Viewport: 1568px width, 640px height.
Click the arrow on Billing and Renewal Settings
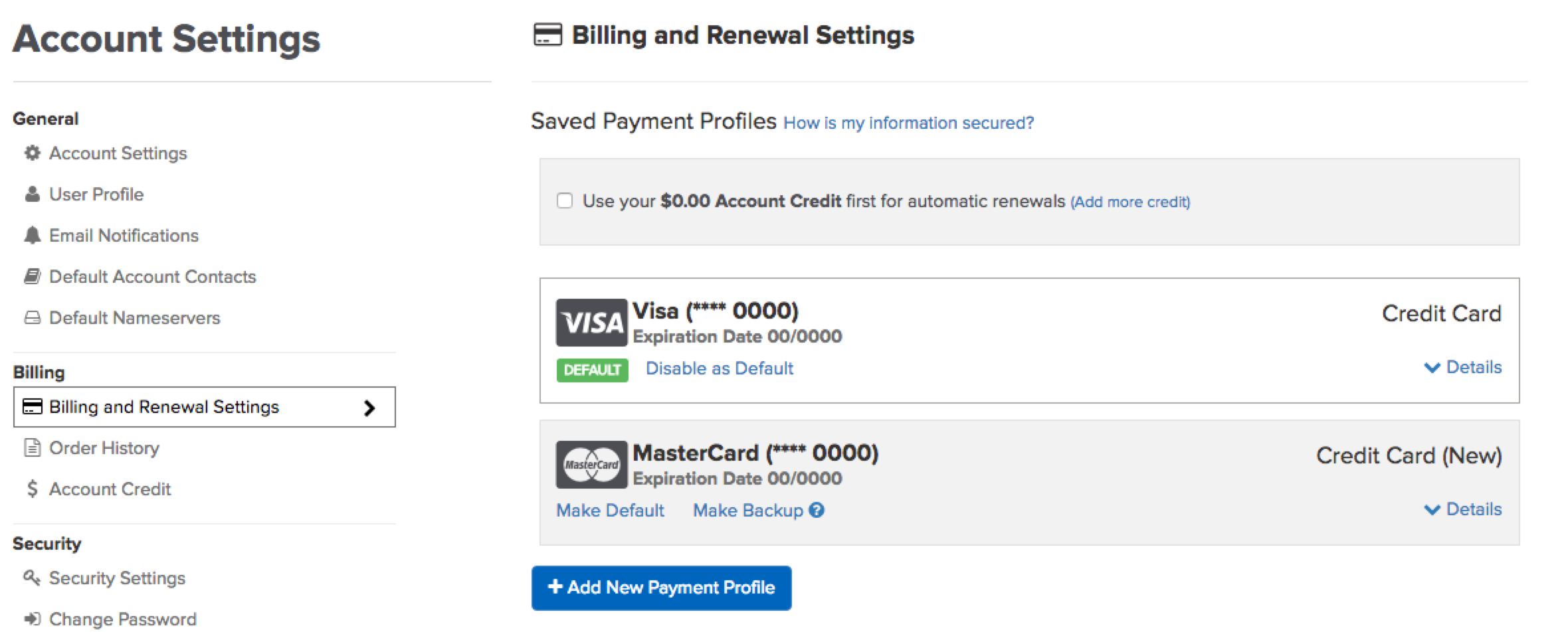[369, 408]
